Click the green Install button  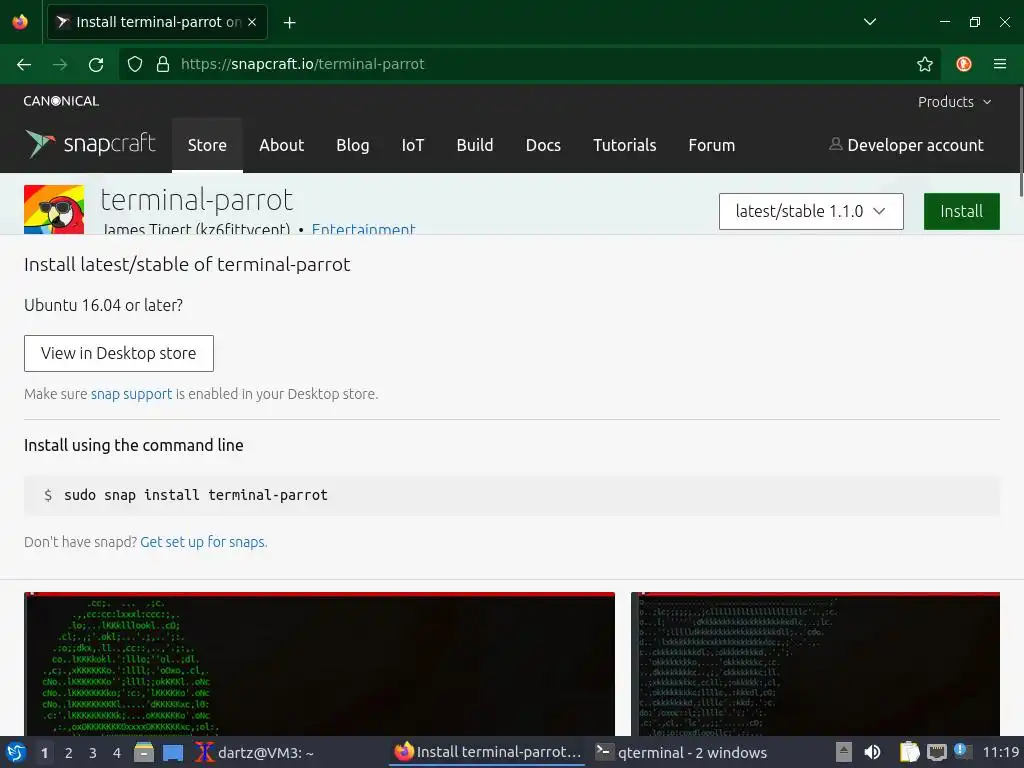961,211
